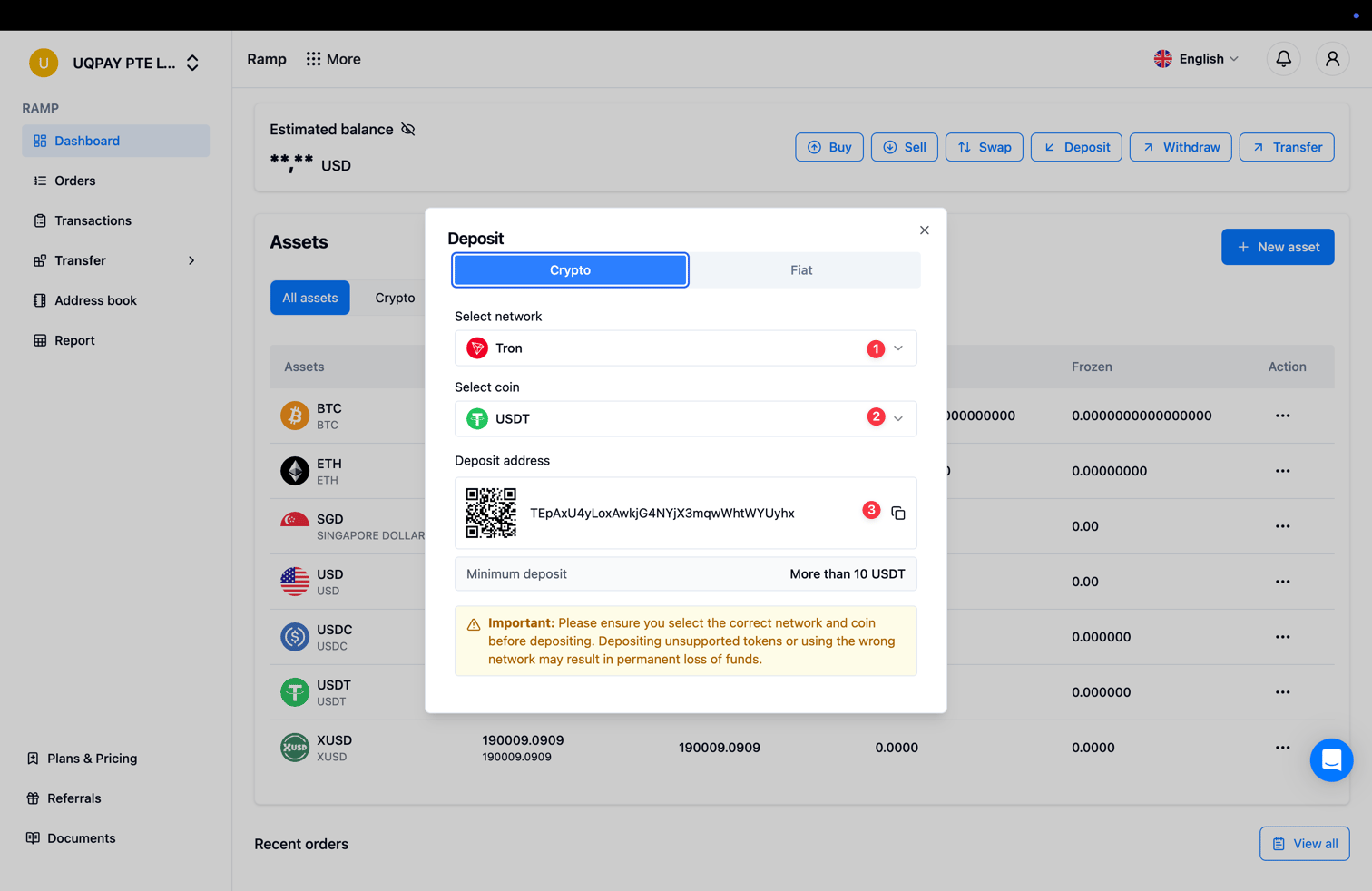Screen dimensions: 1372x891
Task: Click the 'More than 10 USDT' value
Action: (x=848, y=574)
